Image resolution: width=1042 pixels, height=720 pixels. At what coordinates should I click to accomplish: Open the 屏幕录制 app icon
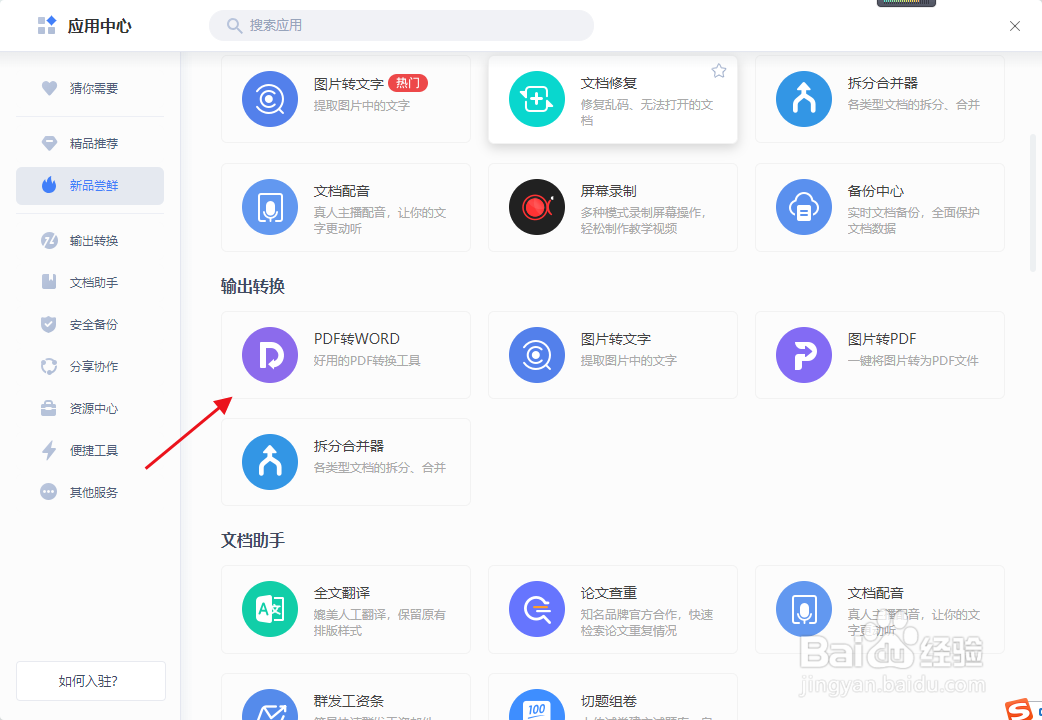537,207
